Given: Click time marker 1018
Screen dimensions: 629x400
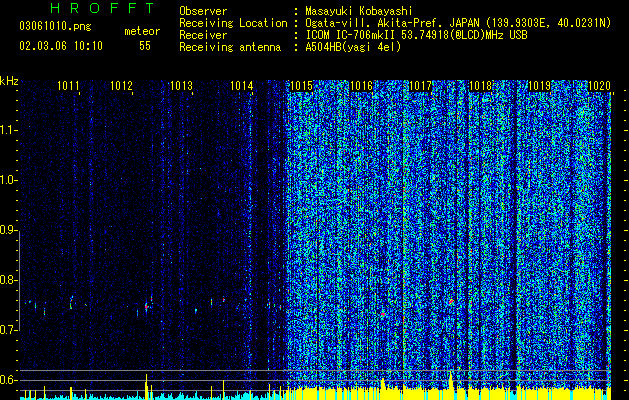Looking at the screenshot, I should (x=480, y=85).
